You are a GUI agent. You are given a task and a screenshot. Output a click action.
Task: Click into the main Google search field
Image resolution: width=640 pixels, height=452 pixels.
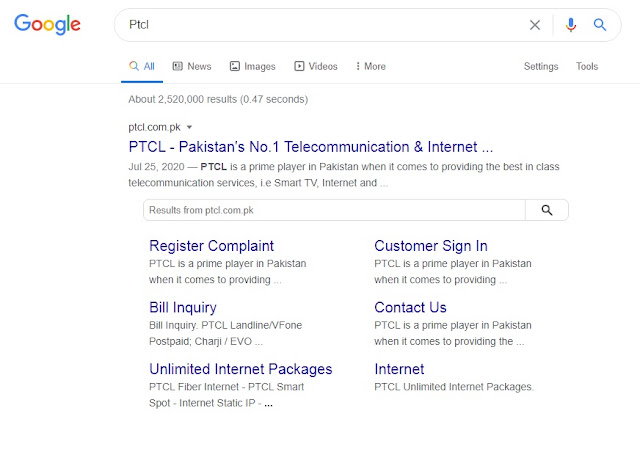(322, 25)
